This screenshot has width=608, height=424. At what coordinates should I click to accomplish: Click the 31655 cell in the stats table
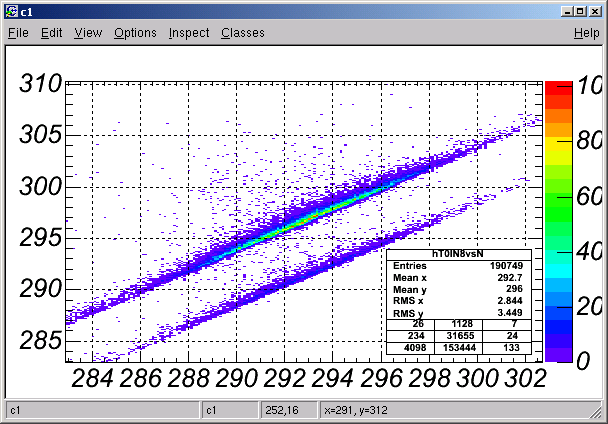(x=459, y=336)
